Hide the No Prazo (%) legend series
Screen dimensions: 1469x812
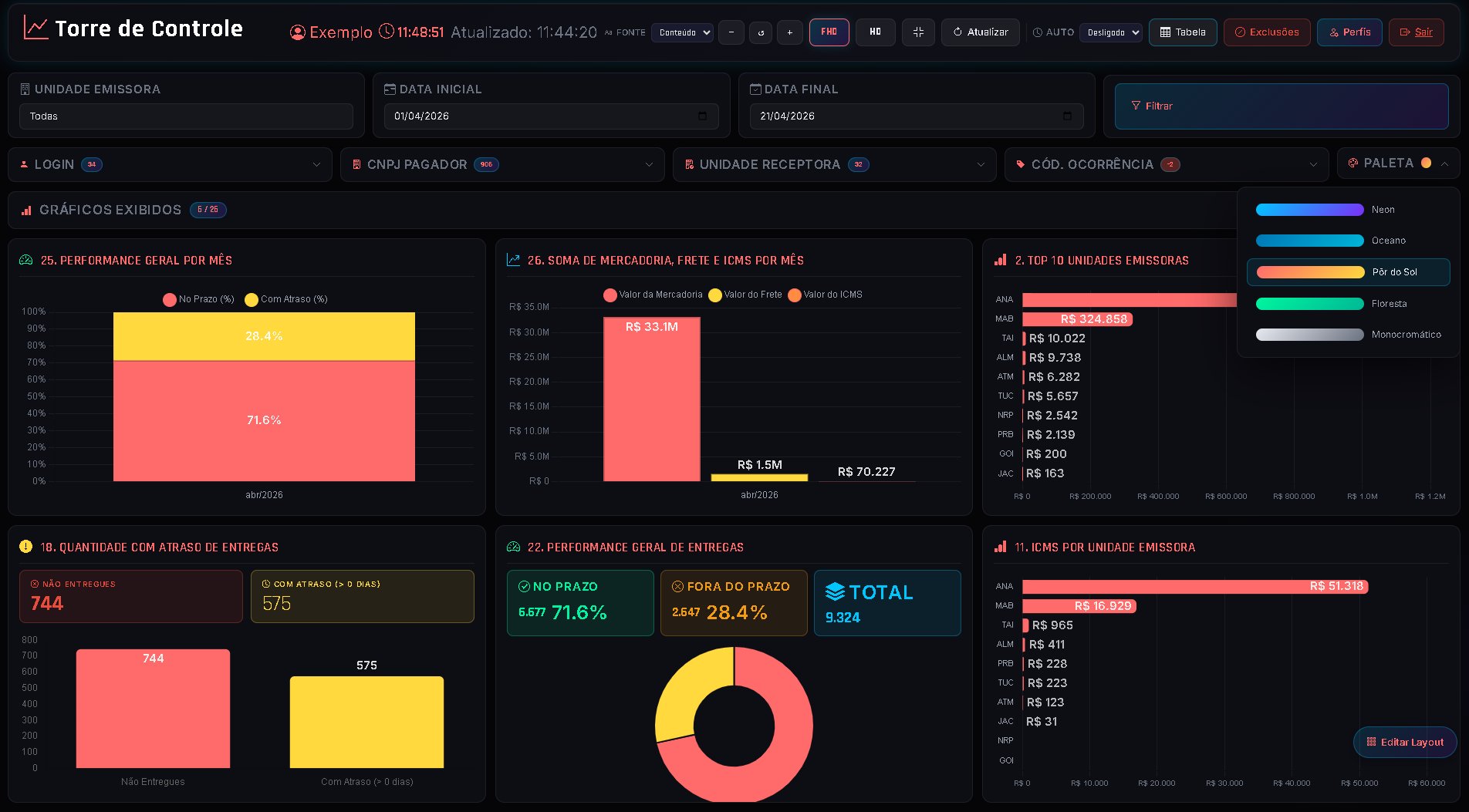198,299
